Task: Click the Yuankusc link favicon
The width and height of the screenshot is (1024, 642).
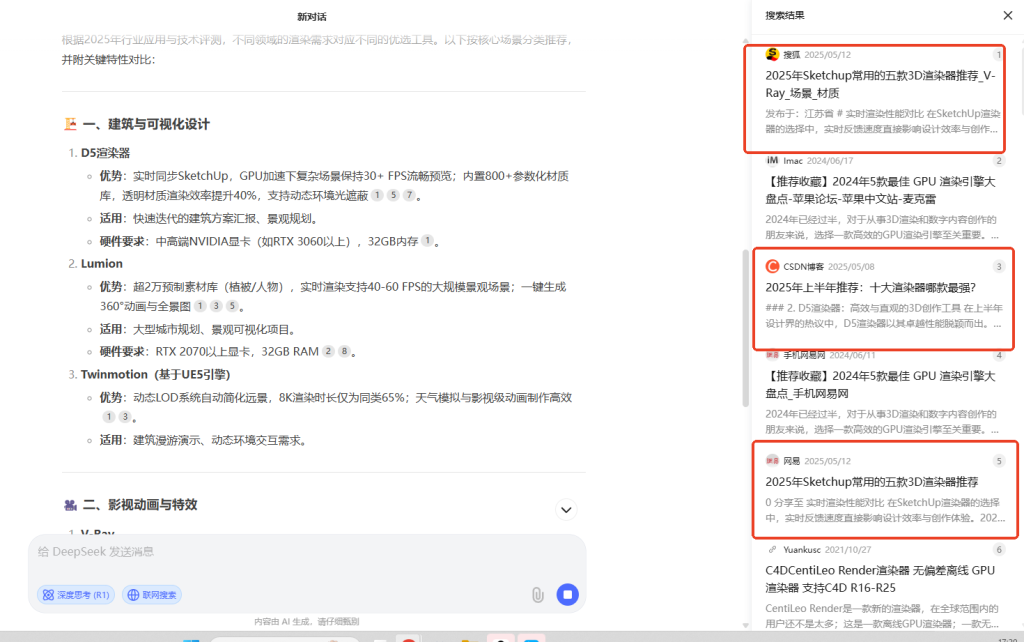Action: tap(772, 549)
